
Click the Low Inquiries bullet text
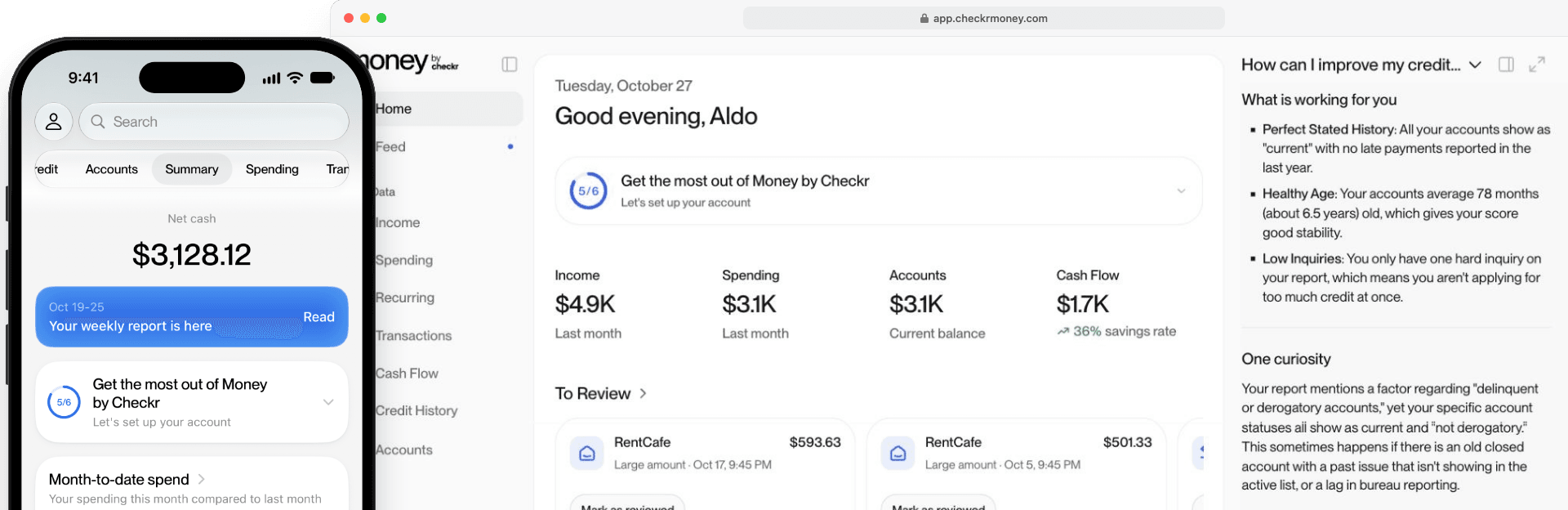(x=1401, y=278)
